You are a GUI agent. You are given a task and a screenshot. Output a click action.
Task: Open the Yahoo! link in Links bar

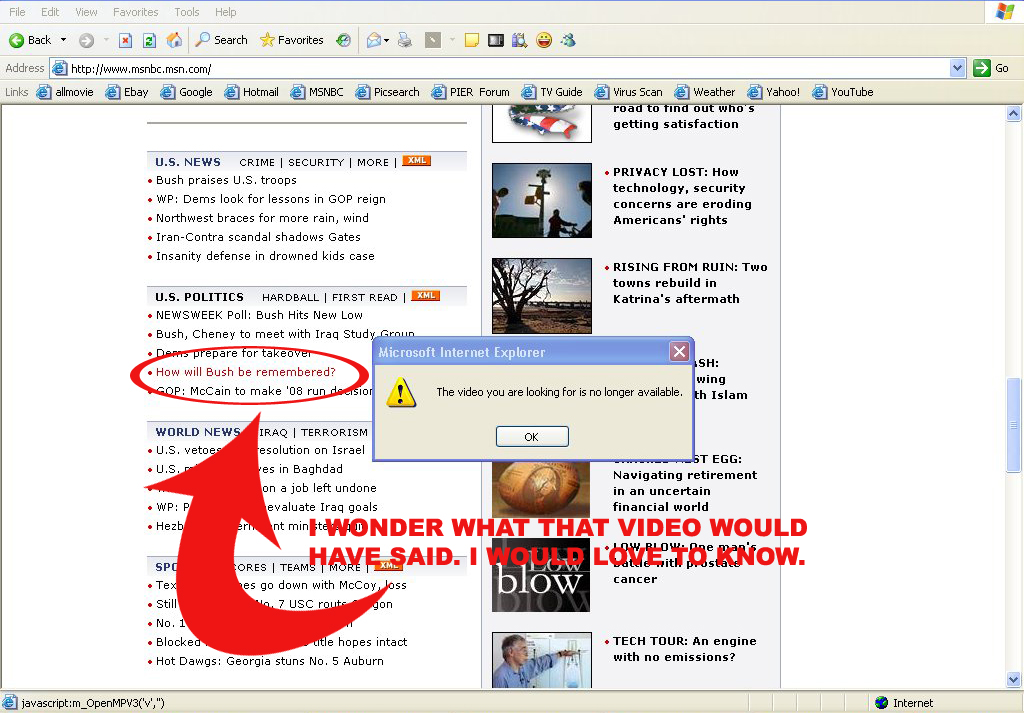click(x=774, y=92)
